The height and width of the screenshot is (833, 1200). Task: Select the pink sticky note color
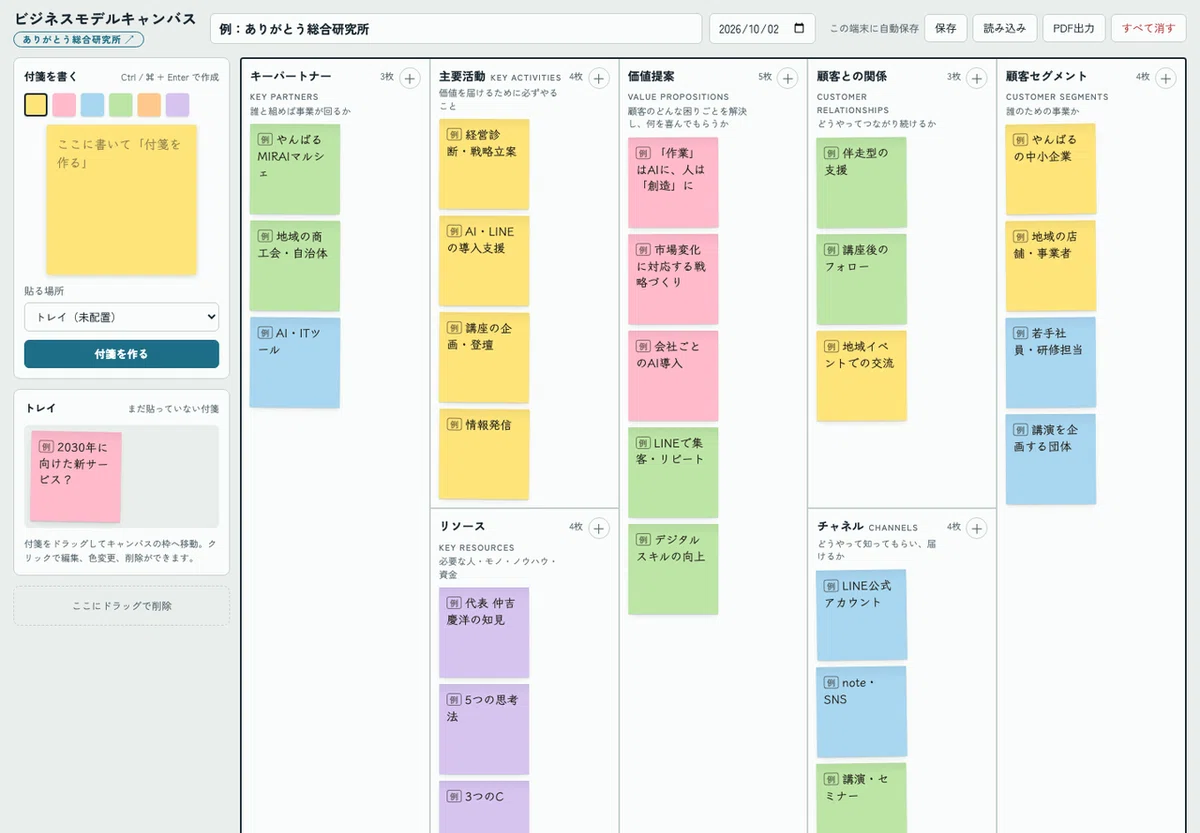(x=64, y=104)
